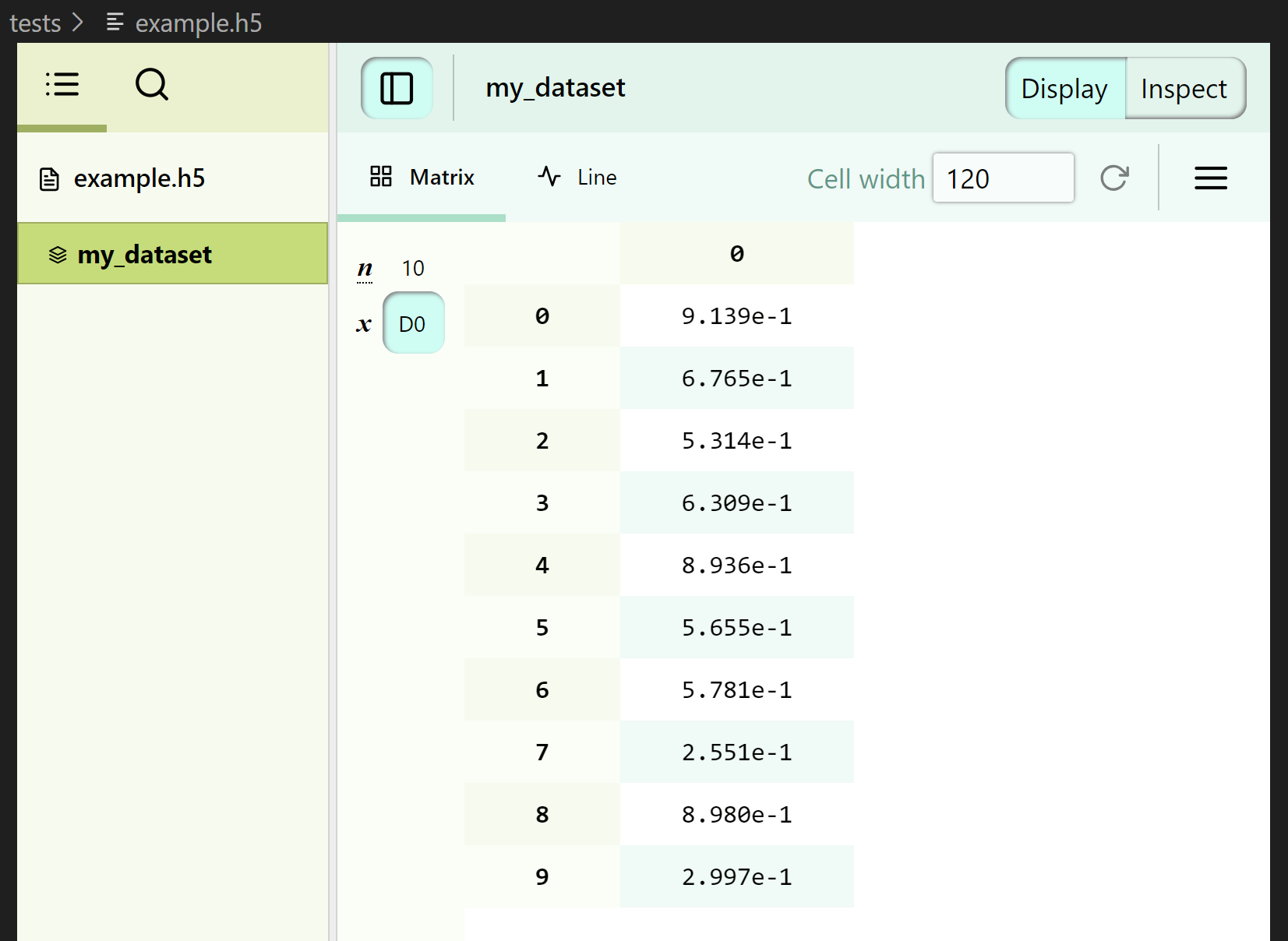Switch to Display mode
Screen dimensions: 1288x941
pos(1064,88)
